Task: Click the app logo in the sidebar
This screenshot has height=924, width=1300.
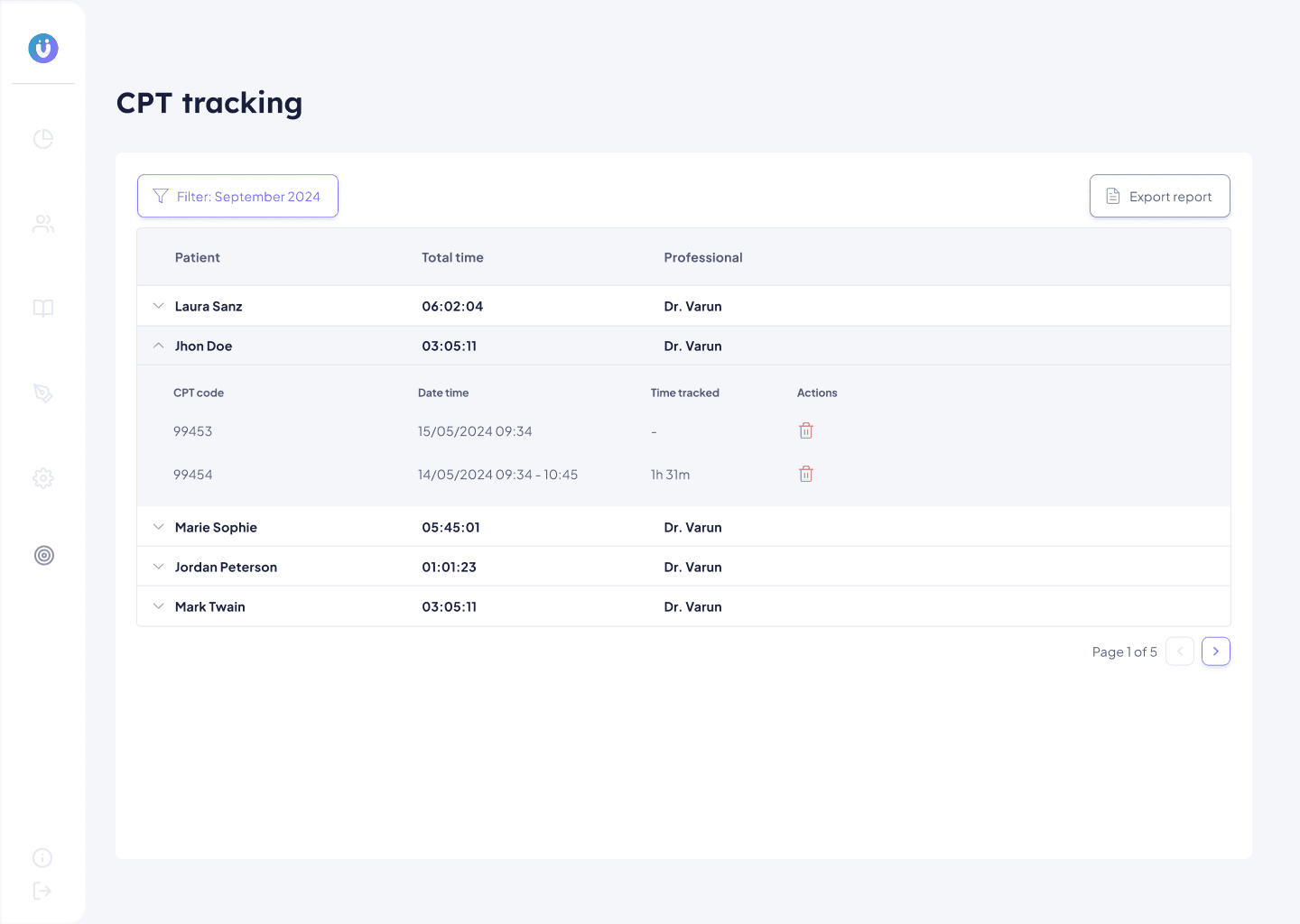Action: pos(43,48)
